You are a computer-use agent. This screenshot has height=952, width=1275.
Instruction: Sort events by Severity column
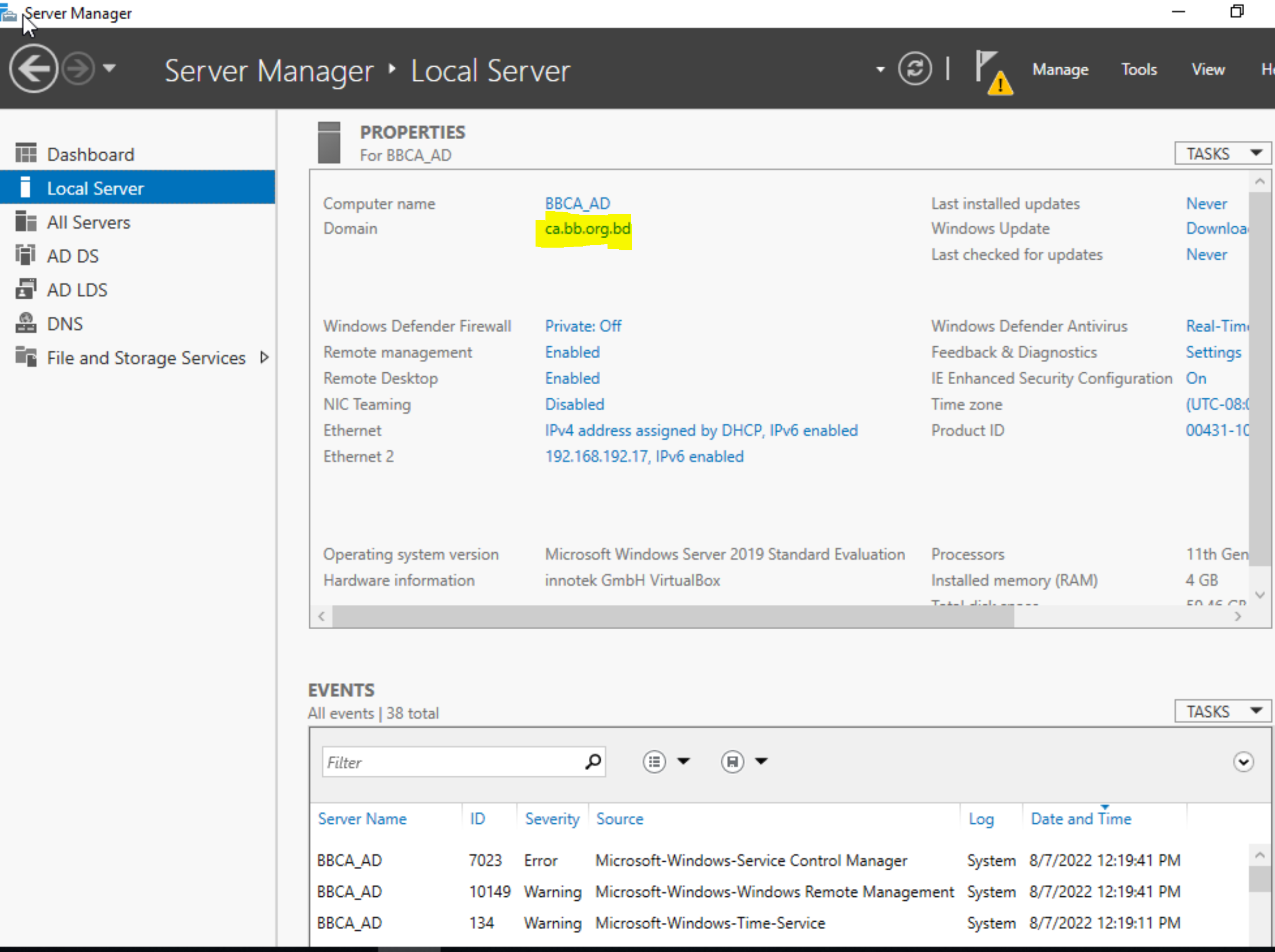[552, 819]
